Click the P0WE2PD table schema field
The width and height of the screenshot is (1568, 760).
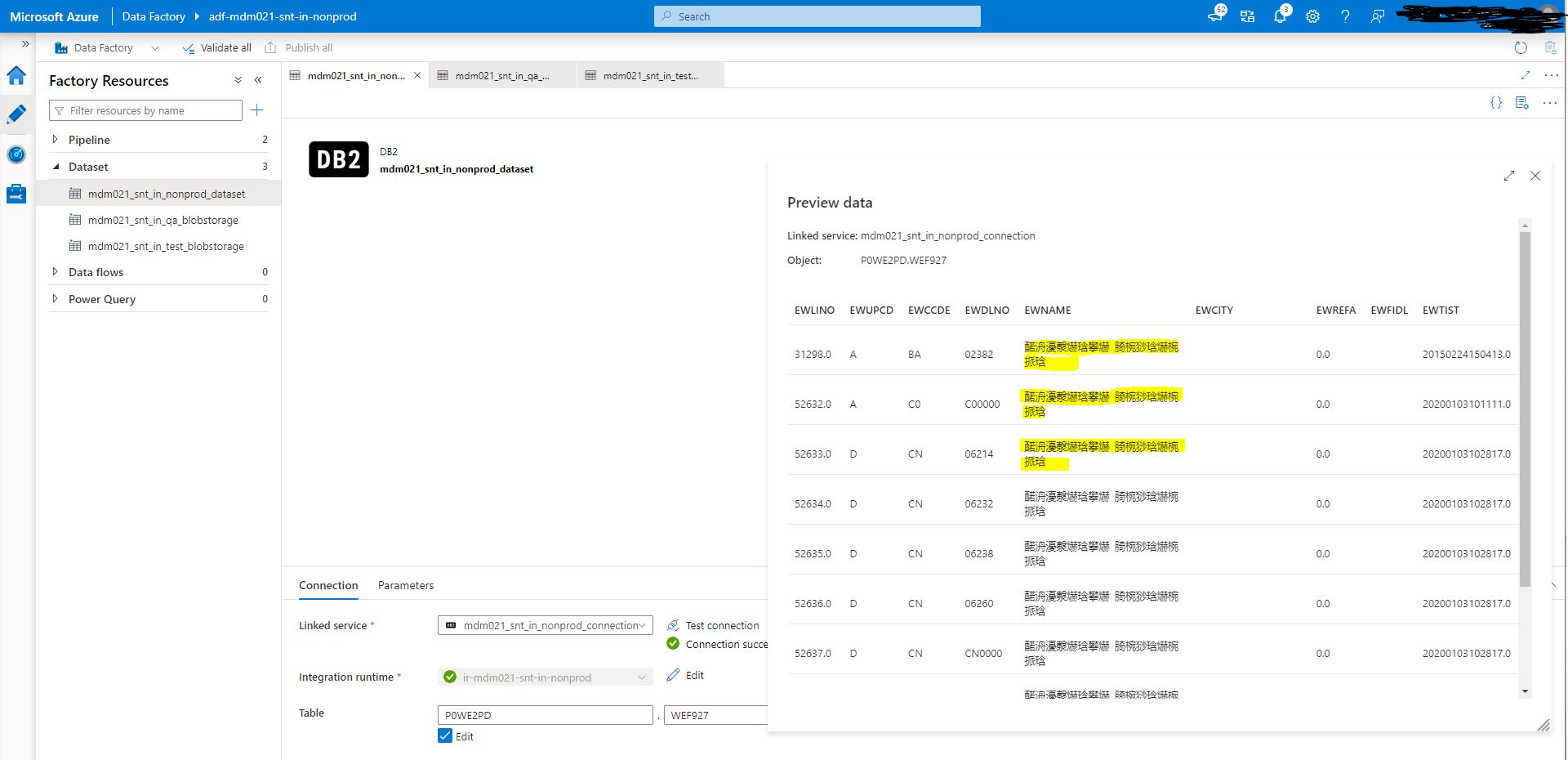point(546,715)
